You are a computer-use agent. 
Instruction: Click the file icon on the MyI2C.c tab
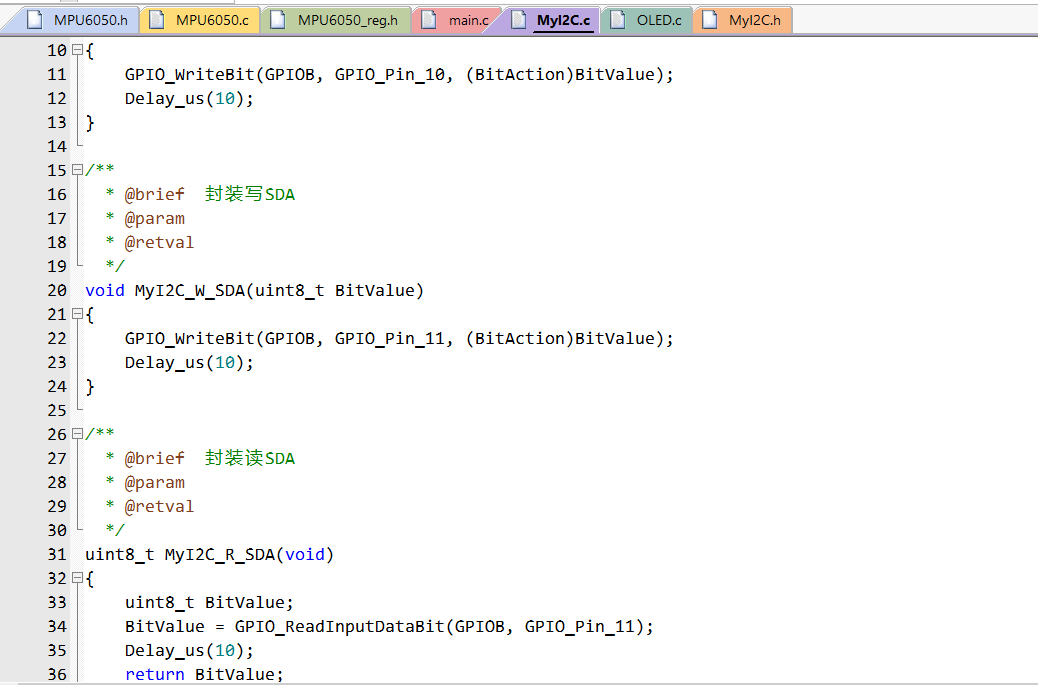coord(518,20)
